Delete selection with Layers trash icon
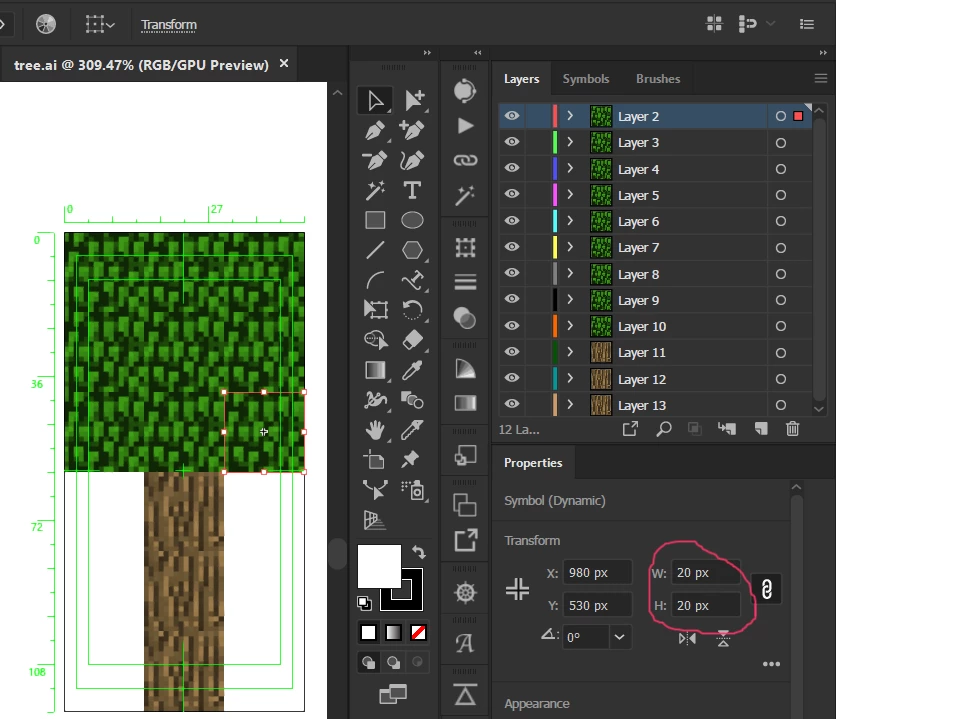958x719 pixels. 792,429
